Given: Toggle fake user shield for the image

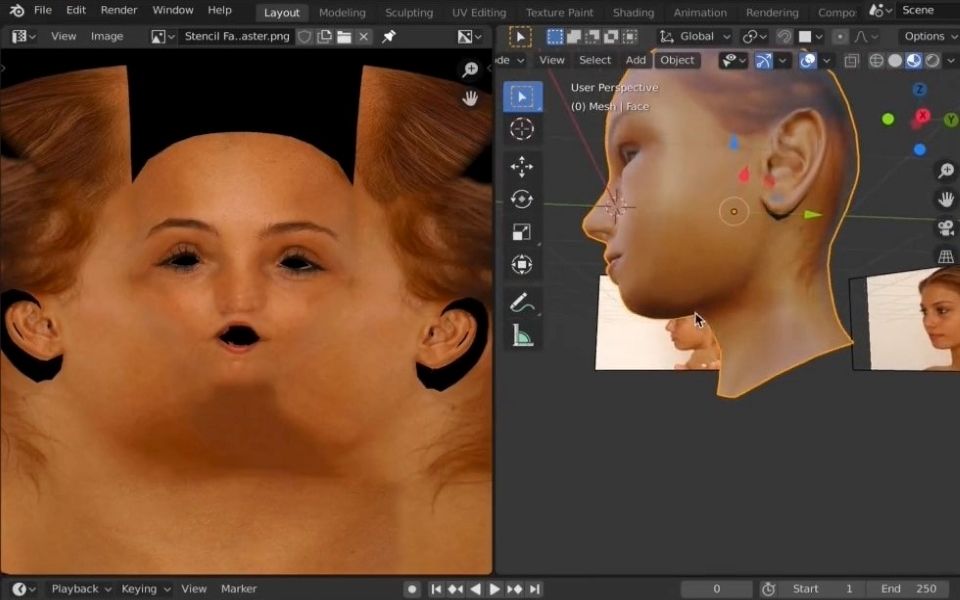Looking at the screenshot, I should coord(305,36).
